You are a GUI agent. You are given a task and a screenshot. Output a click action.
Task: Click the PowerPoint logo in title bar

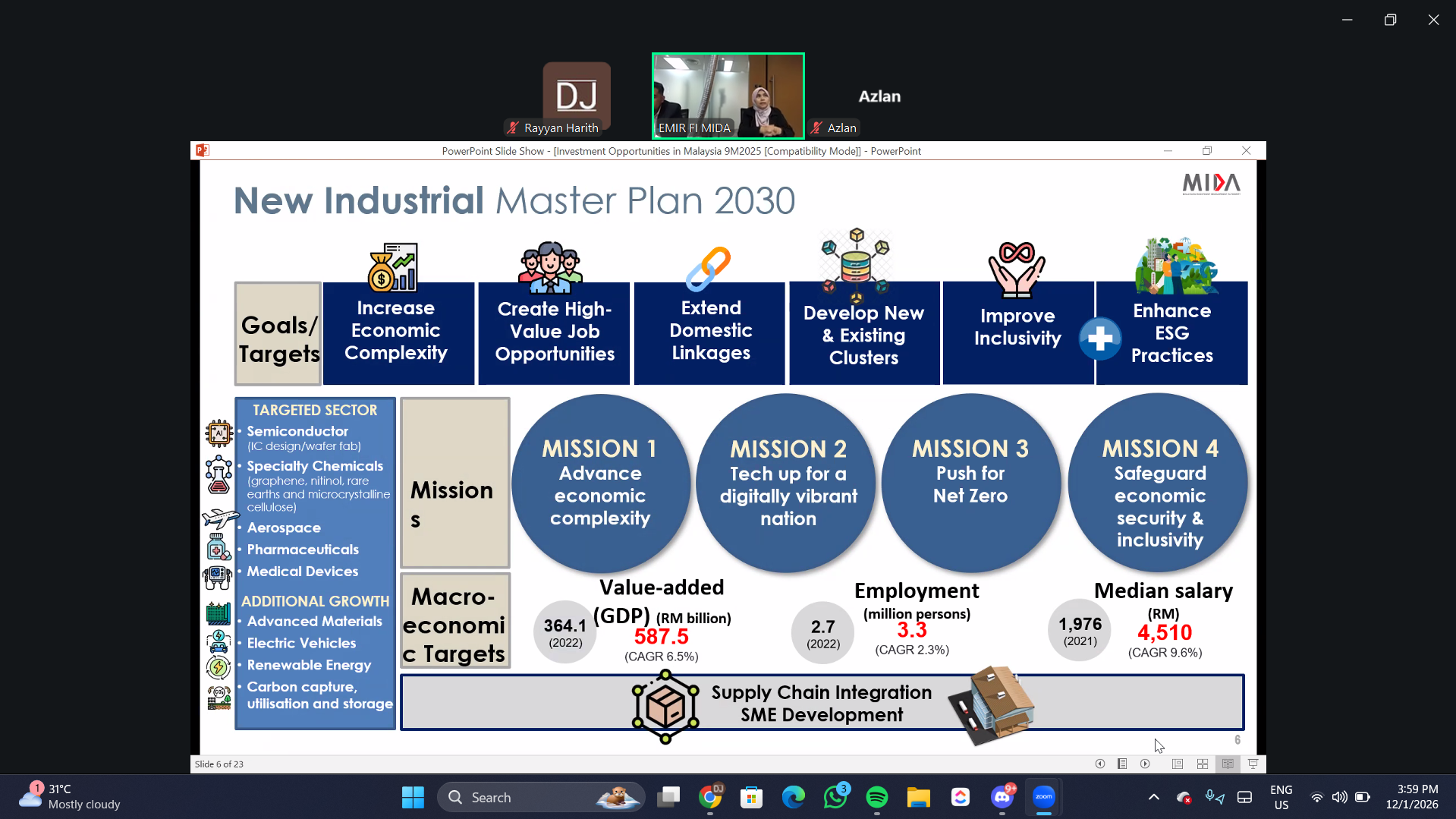[202, 150]
